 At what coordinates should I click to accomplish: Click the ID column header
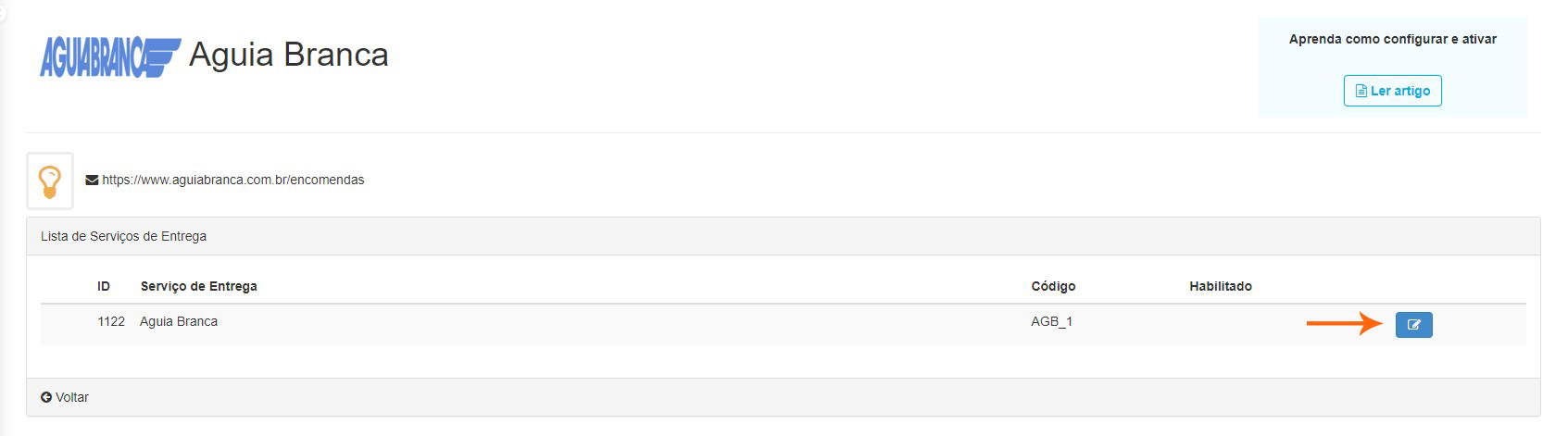[x=104, y=286]
